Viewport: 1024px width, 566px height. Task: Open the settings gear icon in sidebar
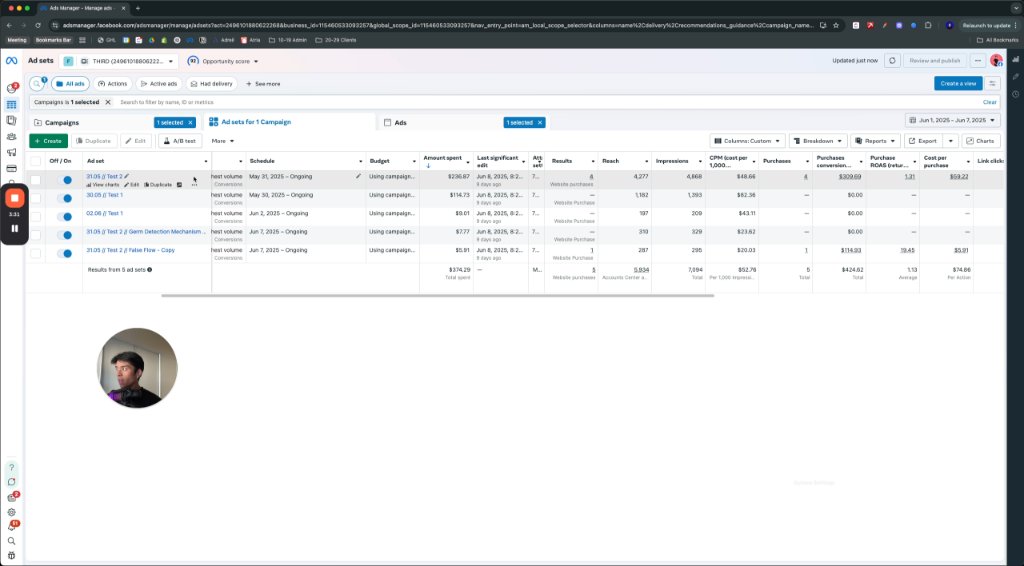click(x=11, y=512)
